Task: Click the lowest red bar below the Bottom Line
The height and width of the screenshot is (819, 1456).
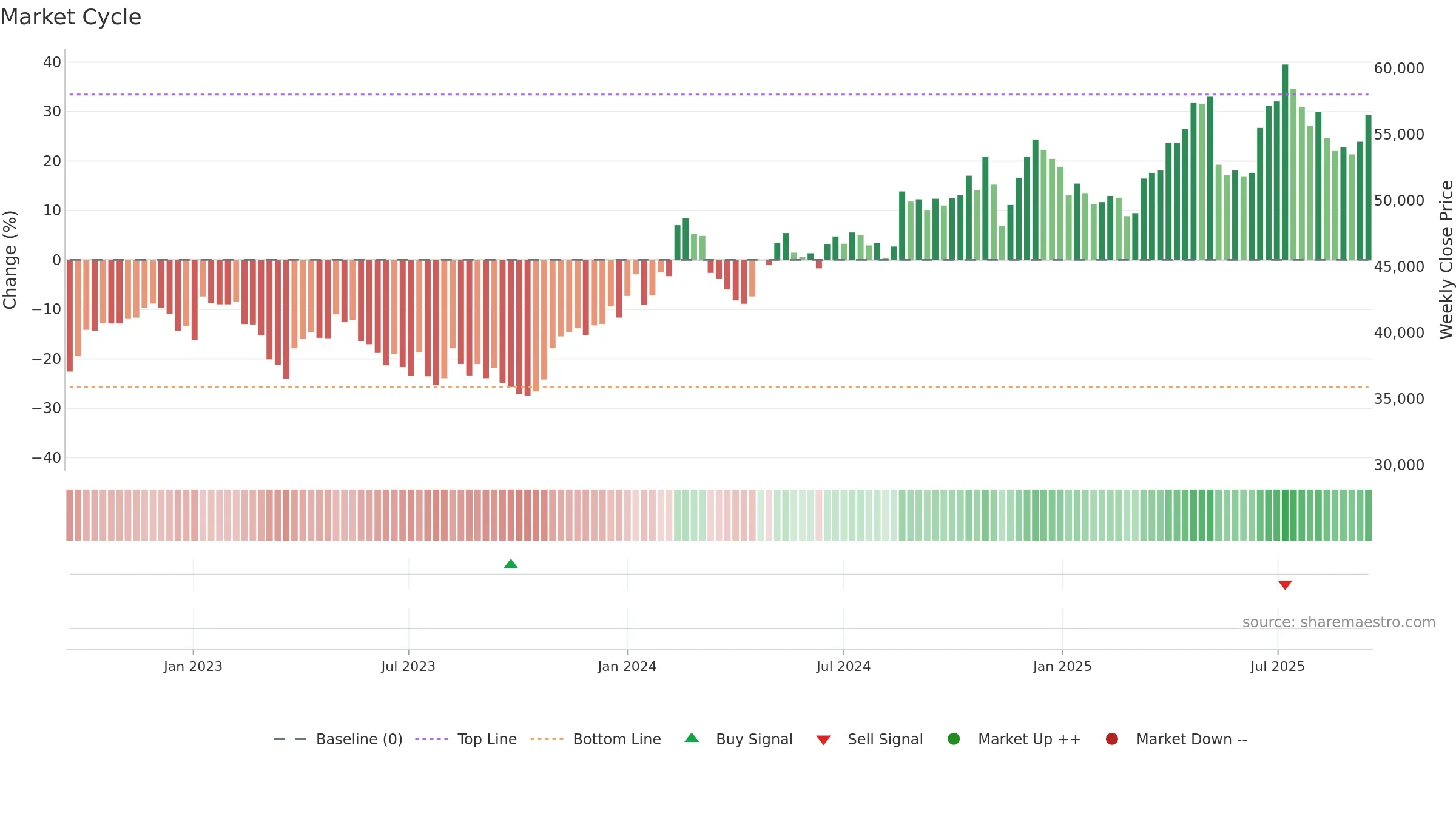Action: (527, 328)
